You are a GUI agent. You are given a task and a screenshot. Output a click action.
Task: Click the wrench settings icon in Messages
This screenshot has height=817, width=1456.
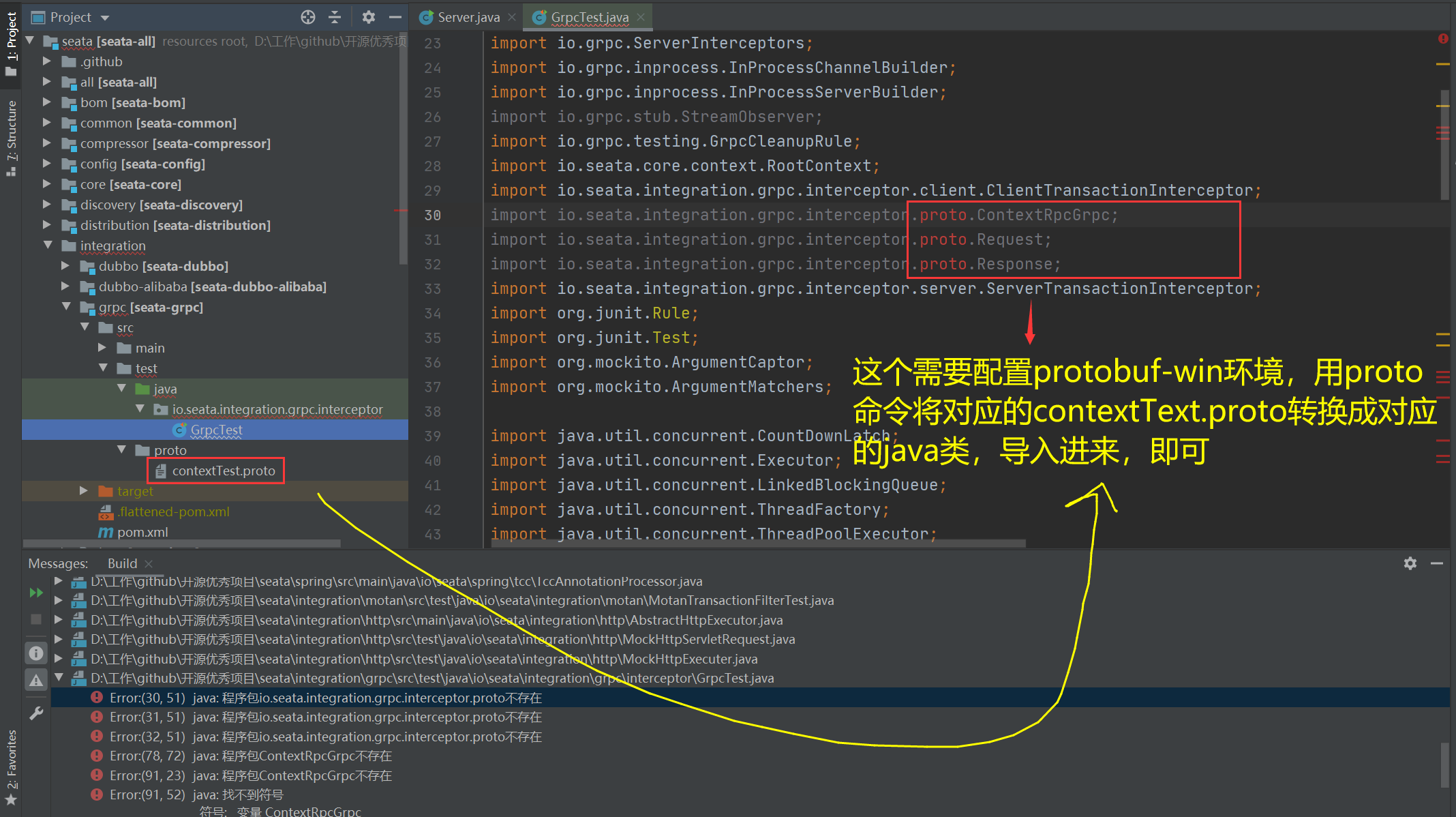coord(36,713)
